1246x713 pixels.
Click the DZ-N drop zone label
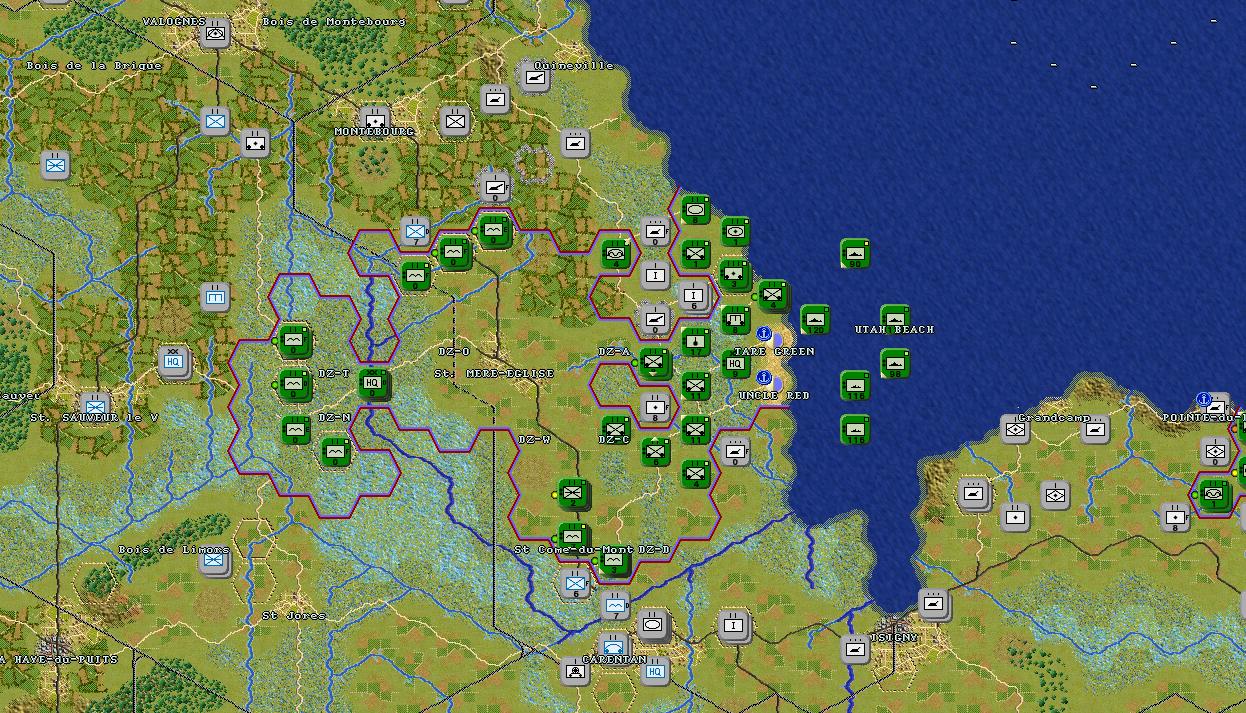334,417
